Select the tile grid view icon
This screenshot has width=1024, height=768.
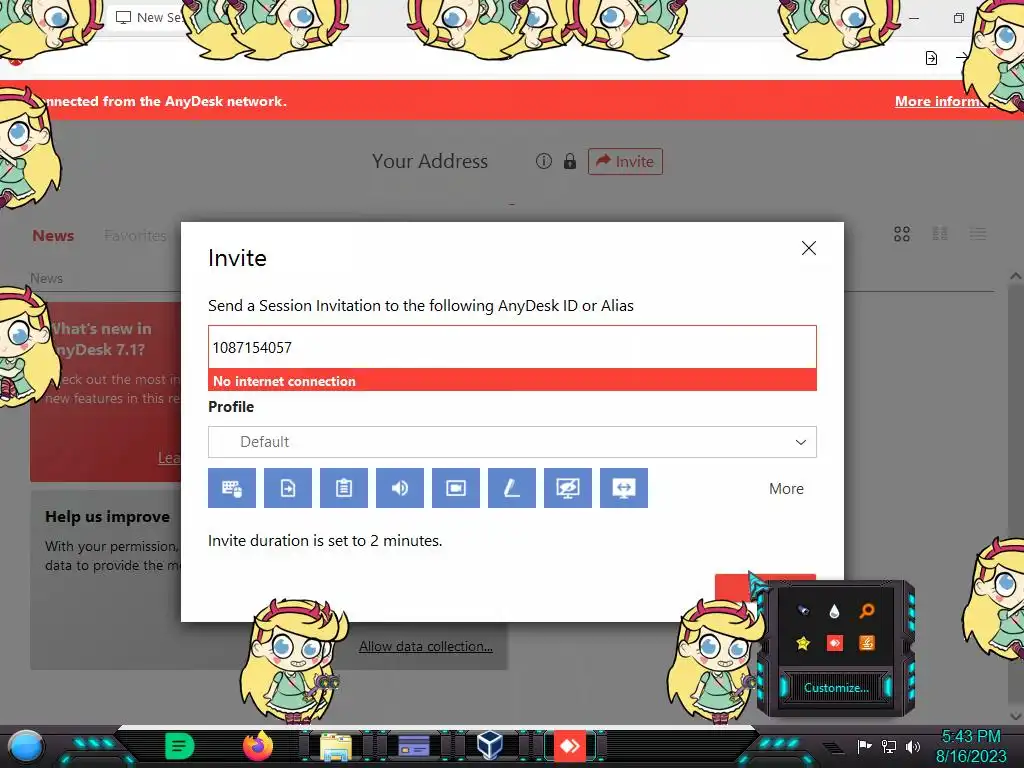pyautogui.click(x=902, y=234)
